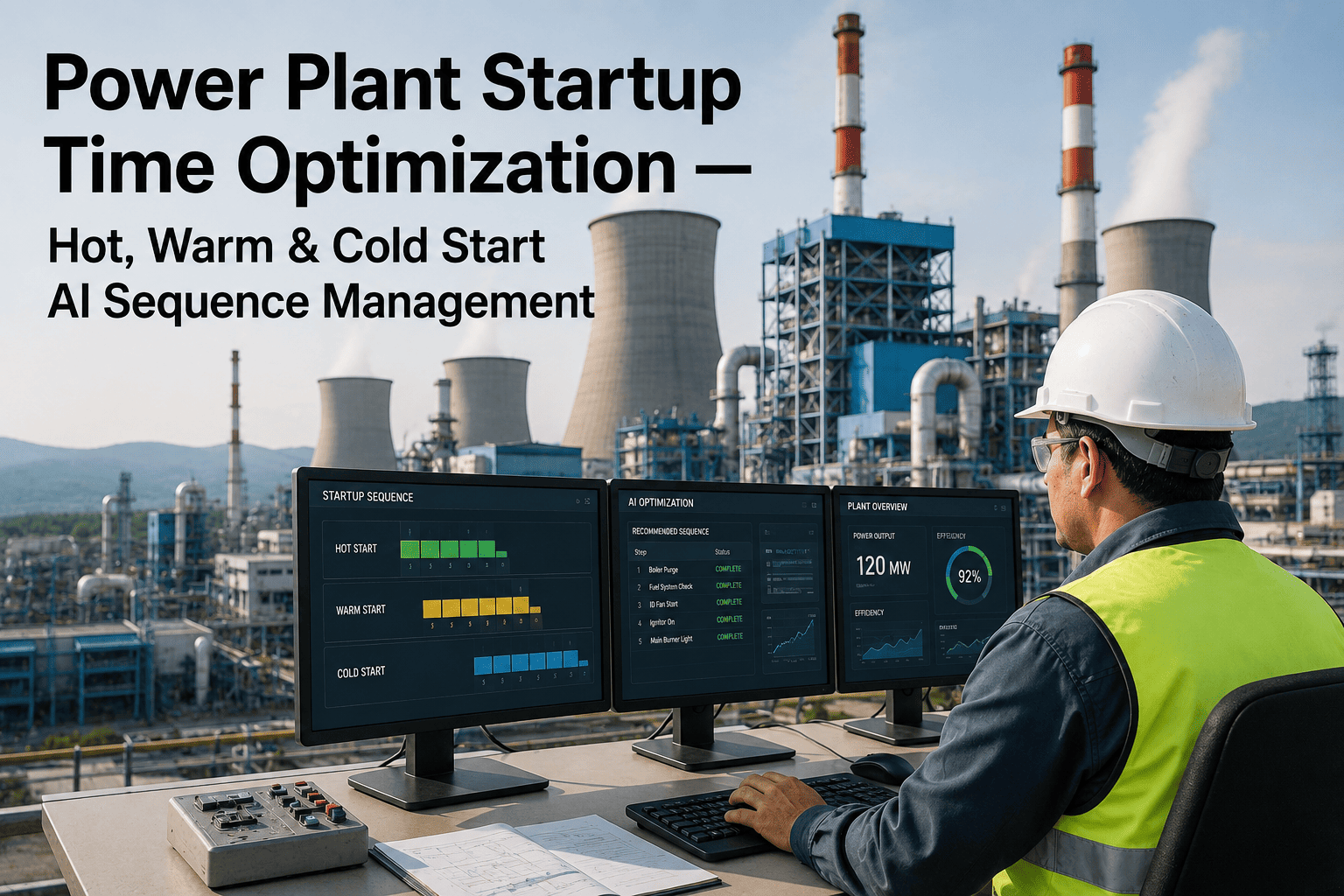Click COMPLETE status for Fuel System Check

point(729,585)
